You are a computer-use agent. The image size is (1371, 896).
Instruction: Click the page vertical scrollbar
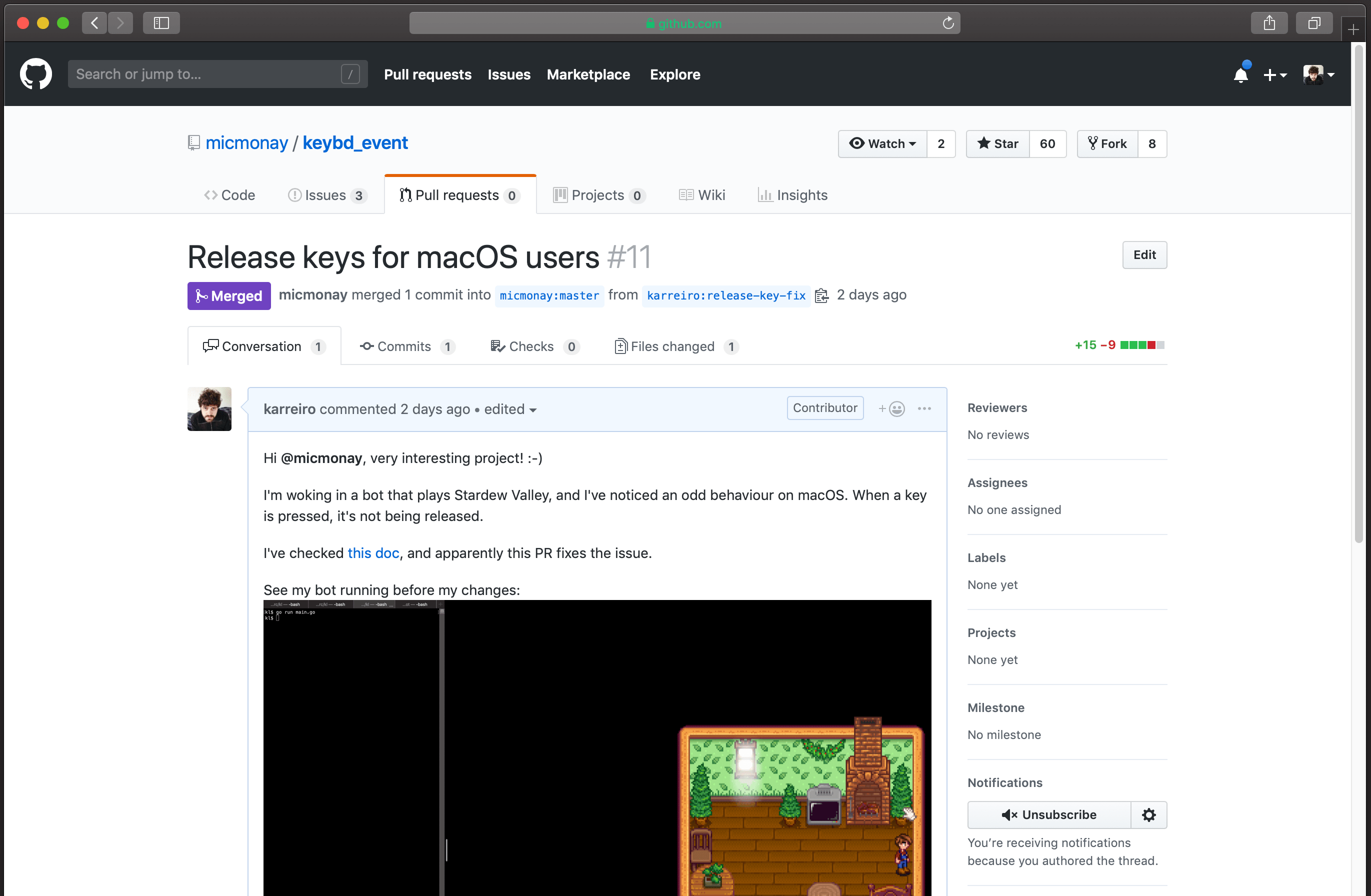pyautogui.click(x=1358, y=294)
